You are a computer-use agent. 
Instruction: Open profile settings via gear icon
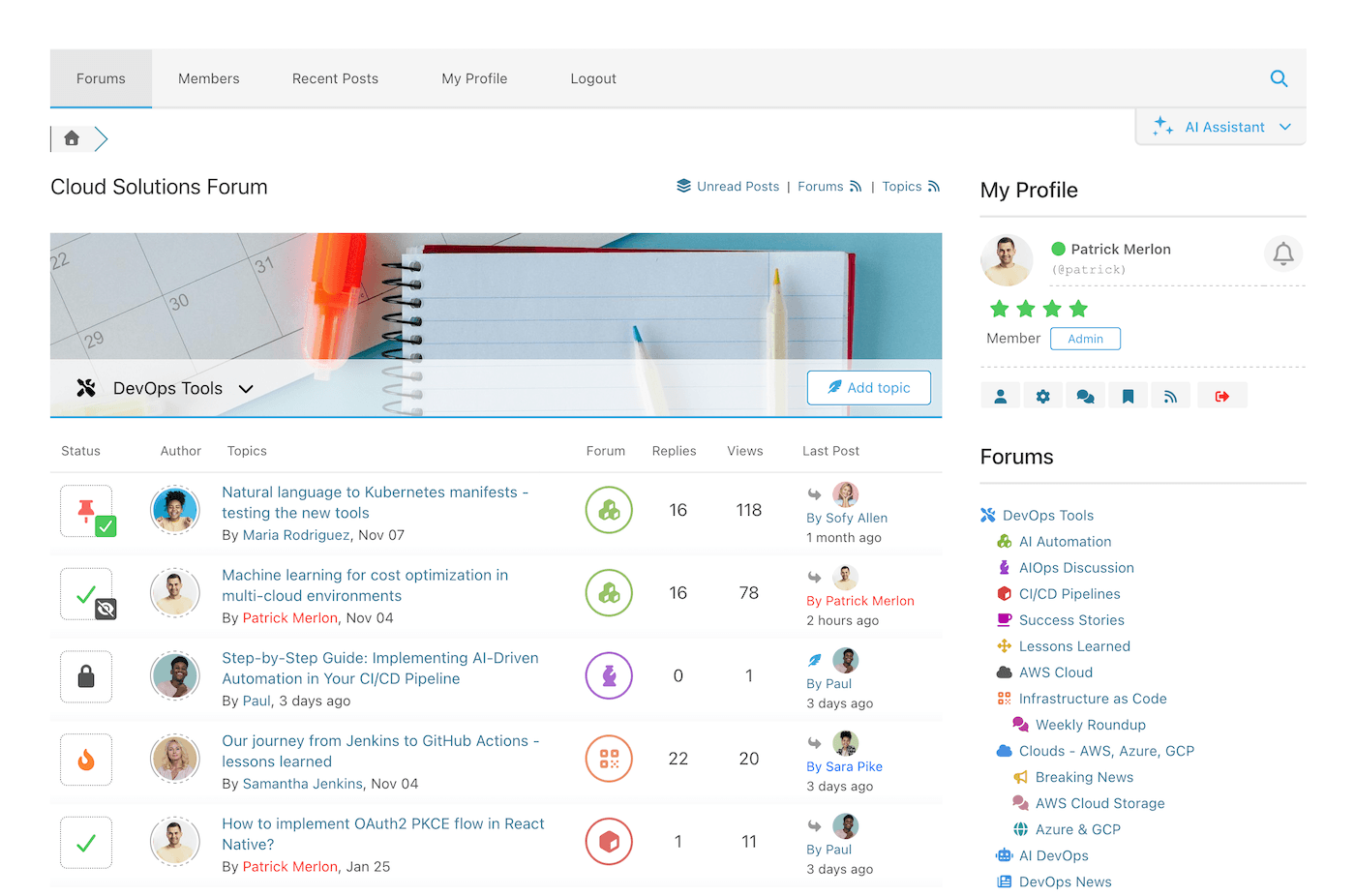point(1042,395)
